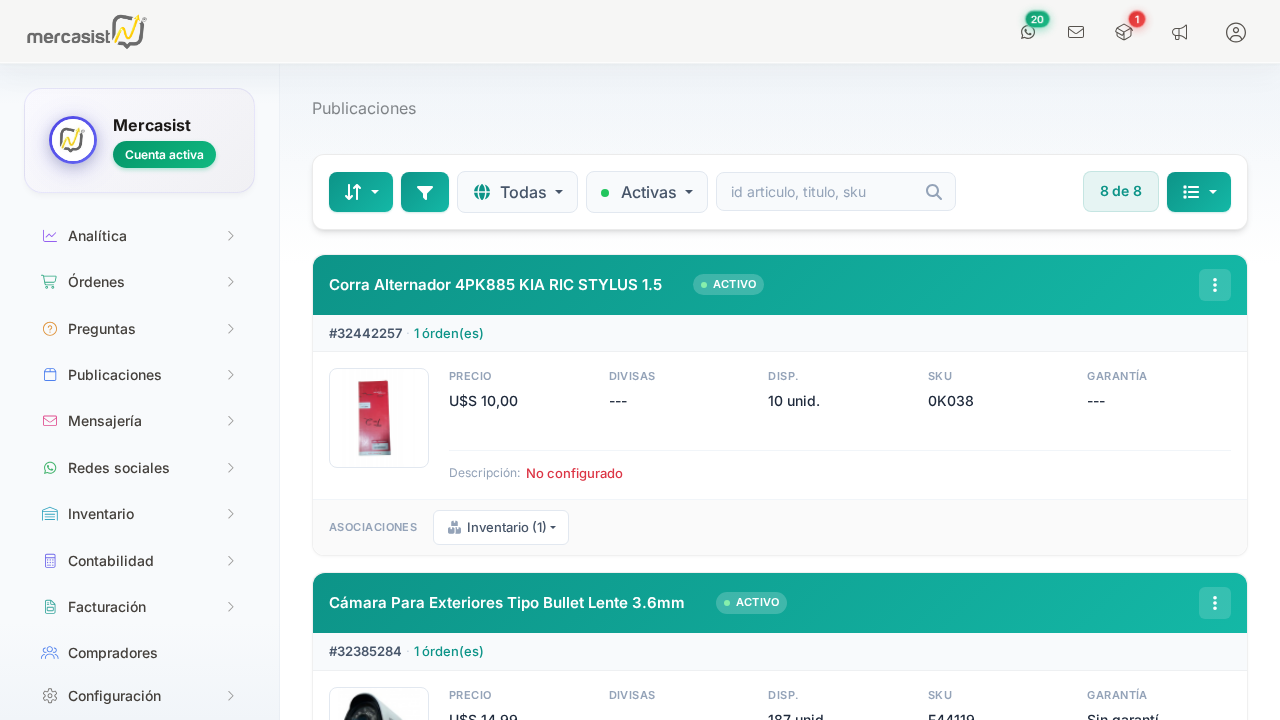Open the Activas status dropdown
Viewport: 1280px width, 720px height.
(646, 192)
